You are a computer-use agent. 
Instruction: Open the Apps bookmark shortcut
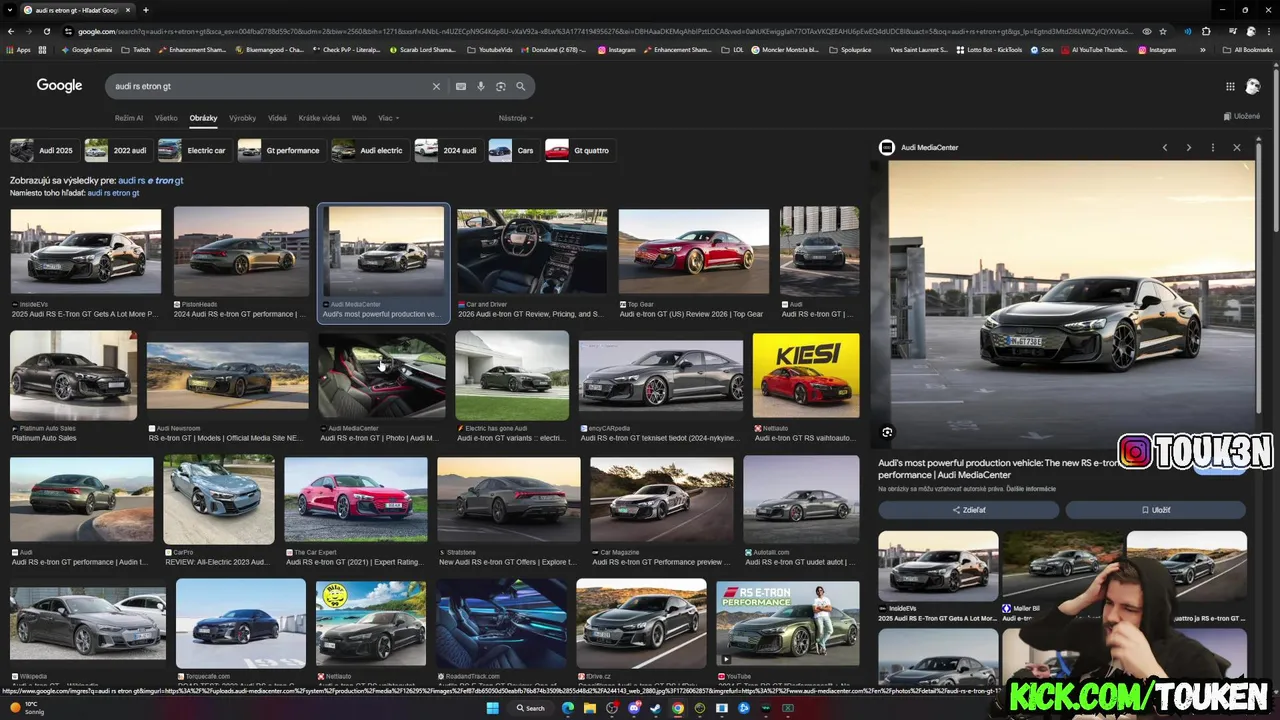(x=19, y=49)
